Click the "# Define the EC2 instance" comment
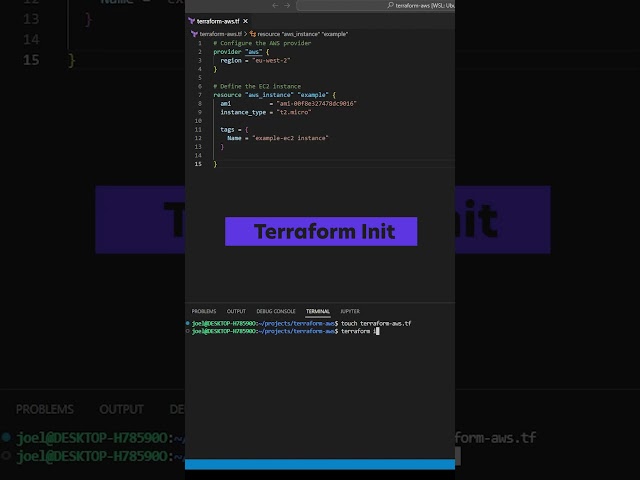Image resolution: width=640 pixels, height=480 pixels. coord(257,86)
